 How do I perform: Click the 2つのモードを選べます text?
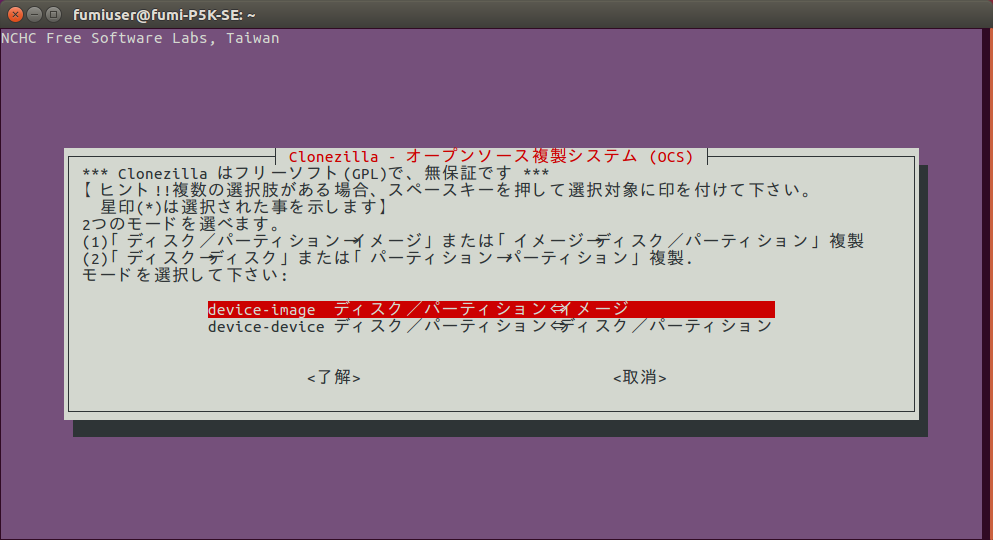coord(181,224)
